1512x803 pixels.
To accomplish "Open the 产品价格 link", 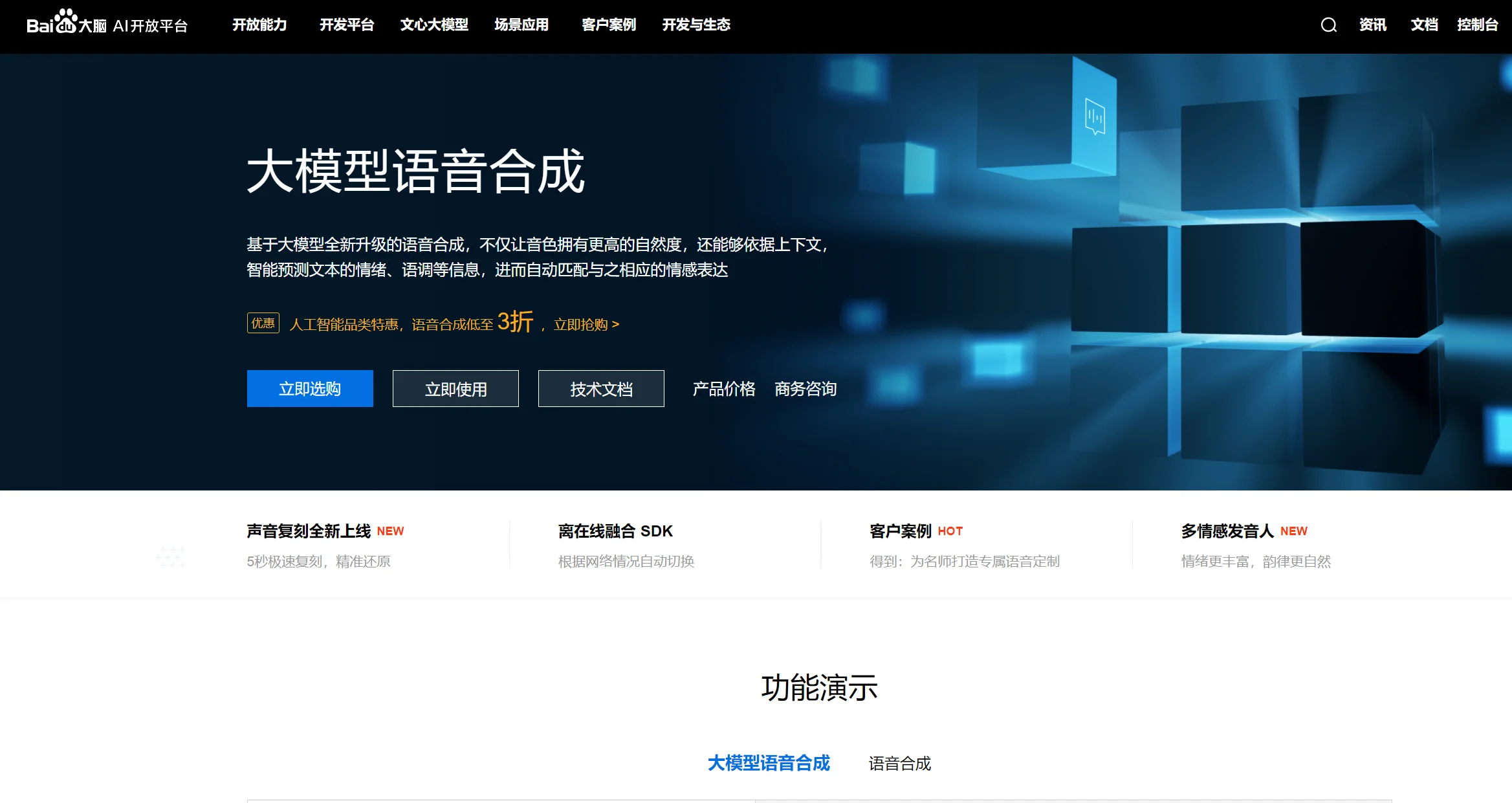I will click(724, 389).
